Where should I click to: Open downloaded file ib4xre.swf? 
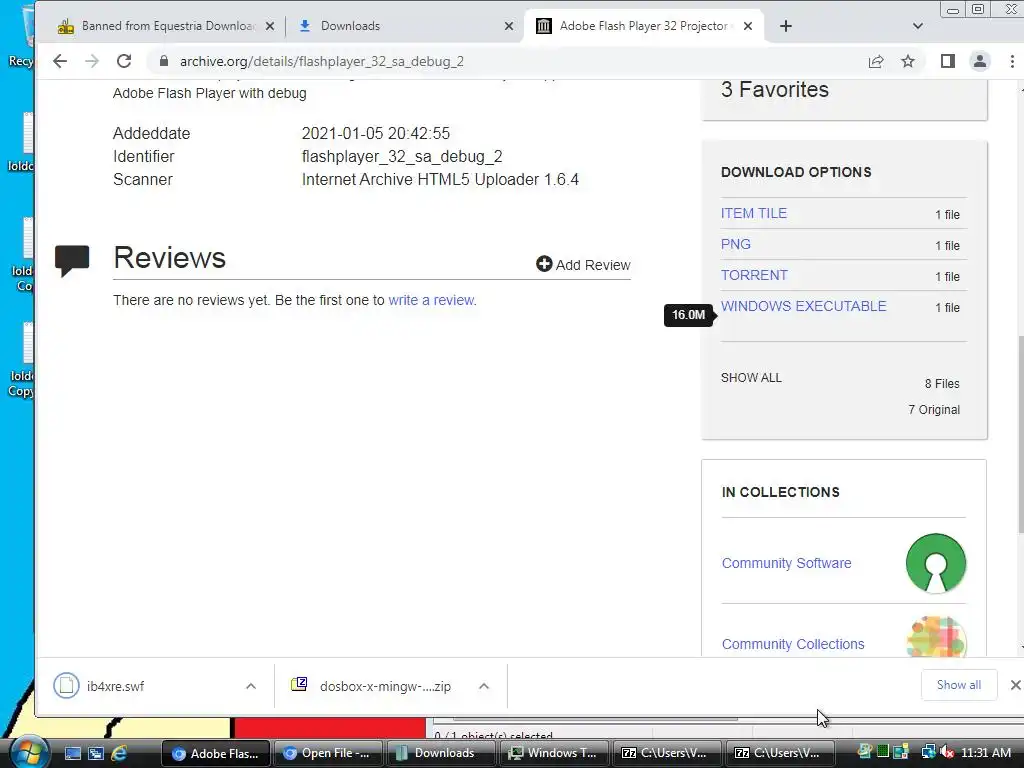click(x=115, y=686)
